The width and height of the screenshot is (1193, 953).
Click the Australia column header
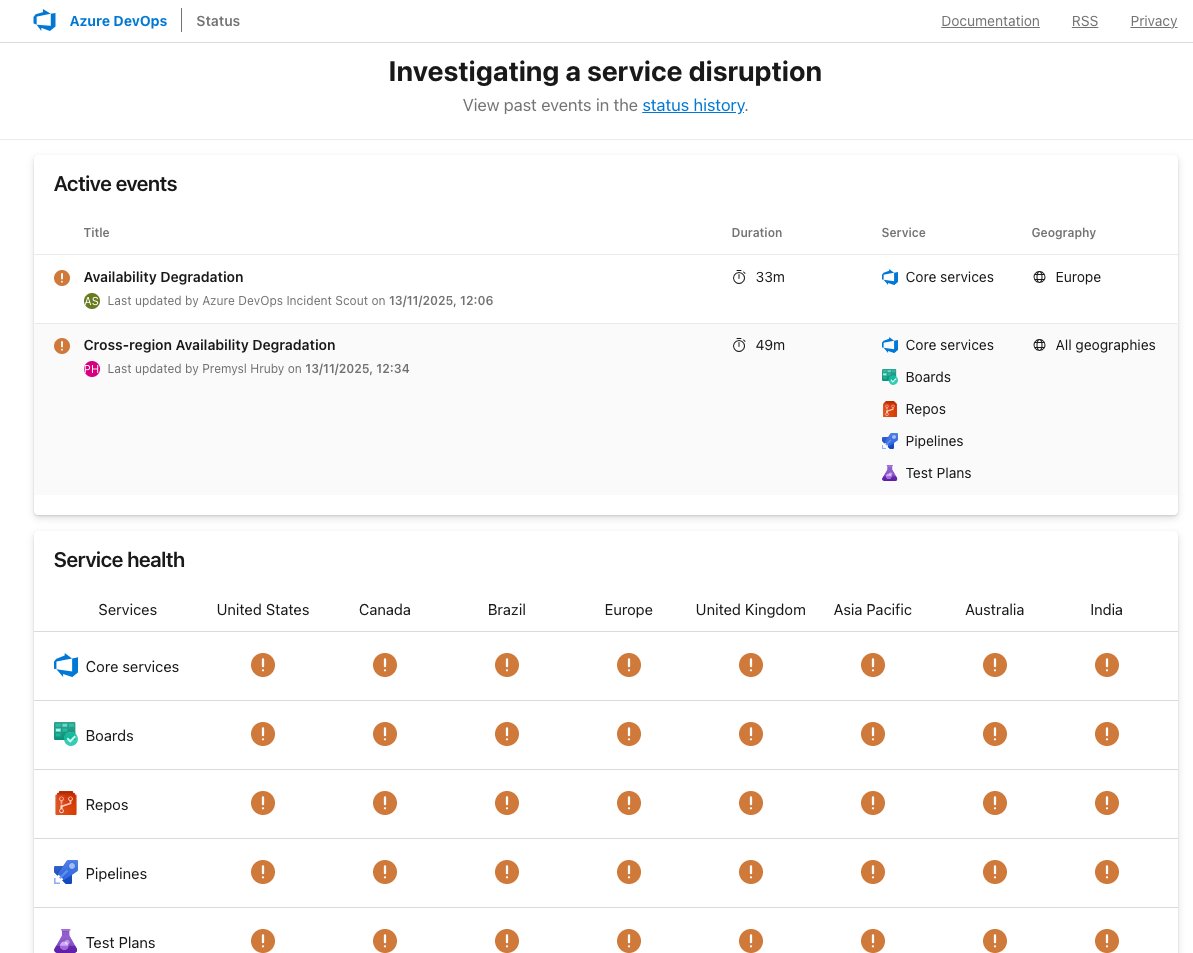coord(994,610)
